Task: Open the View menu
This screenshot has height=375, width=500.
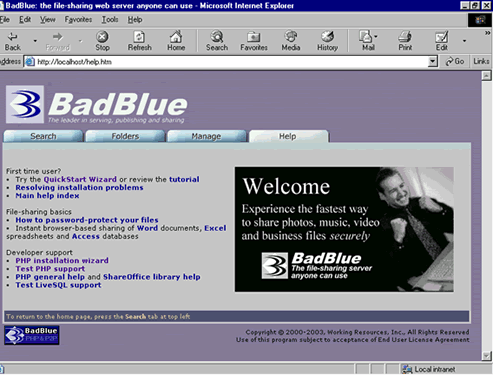Action: tap(48, 20)
